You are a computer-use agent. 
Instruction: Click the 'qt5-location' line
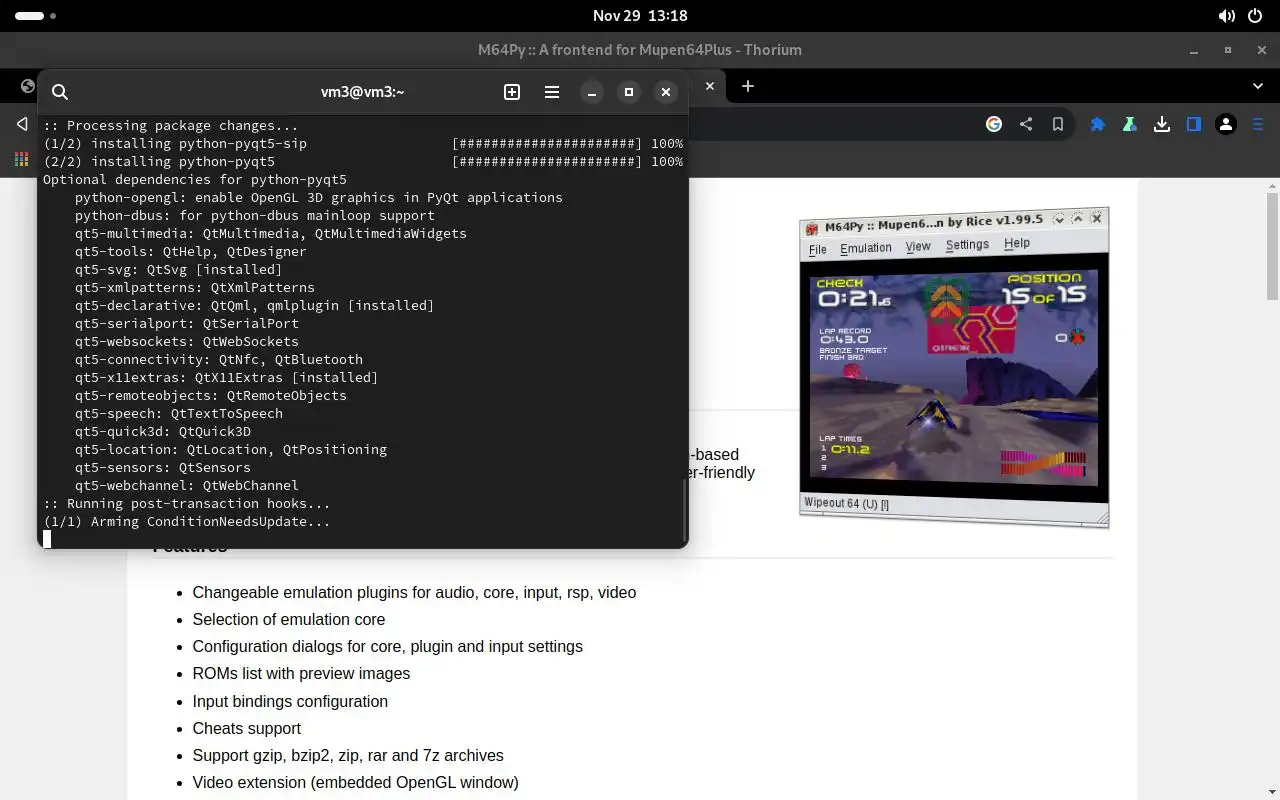tap(231, 449)
